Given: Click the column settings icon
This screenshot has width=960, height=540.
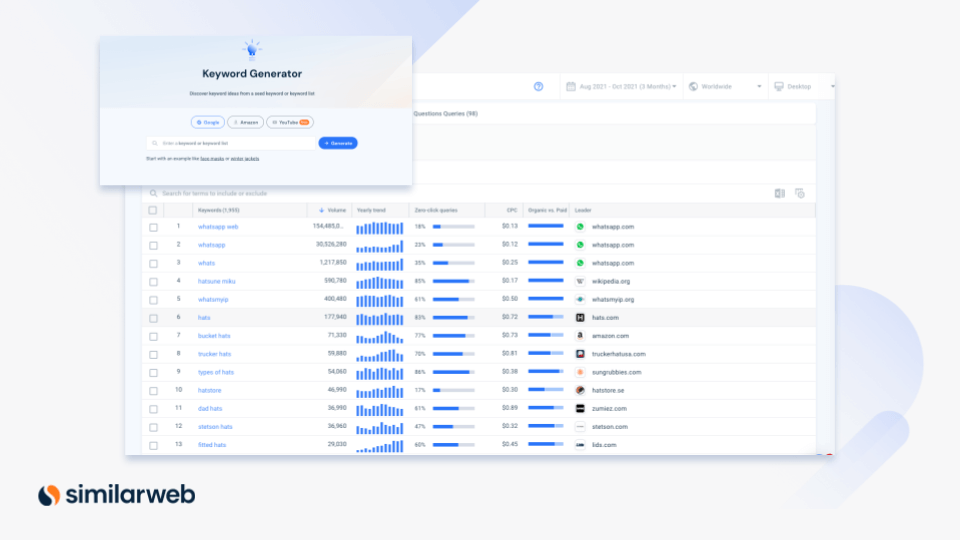Looking at the screenshot, I should 800,193.
